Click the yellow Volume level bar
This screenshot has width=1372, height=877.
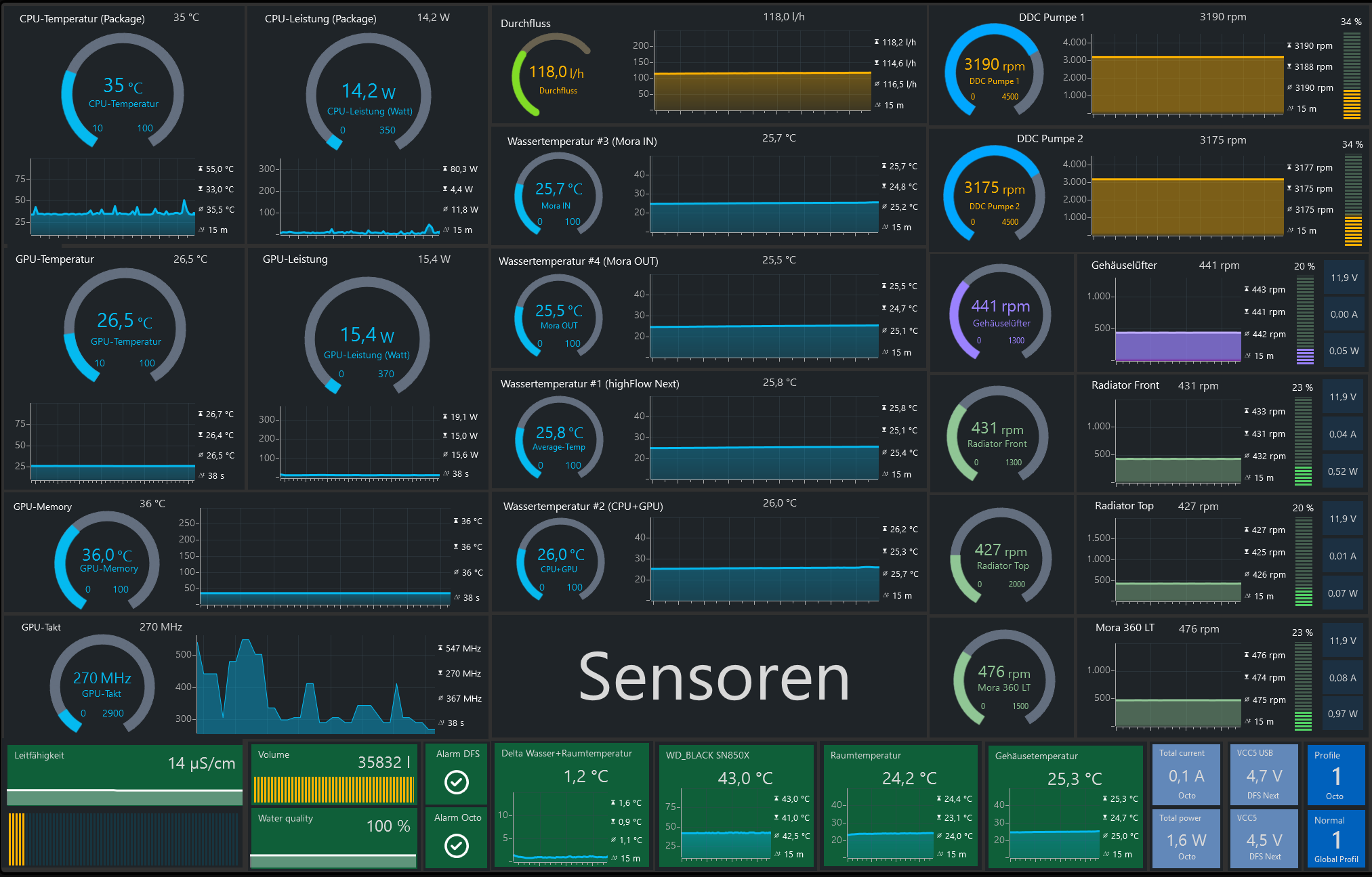(x=333, y=790)
